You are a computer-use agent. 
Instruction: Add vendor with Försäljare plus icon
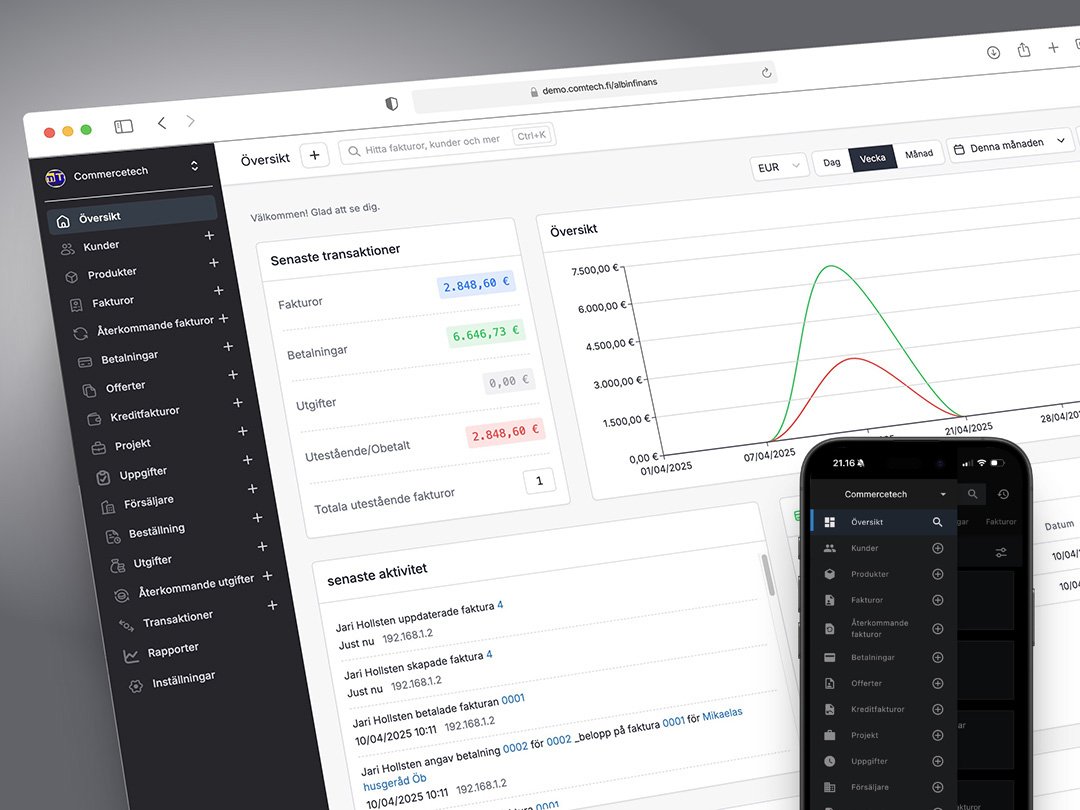tap(252, 488)
